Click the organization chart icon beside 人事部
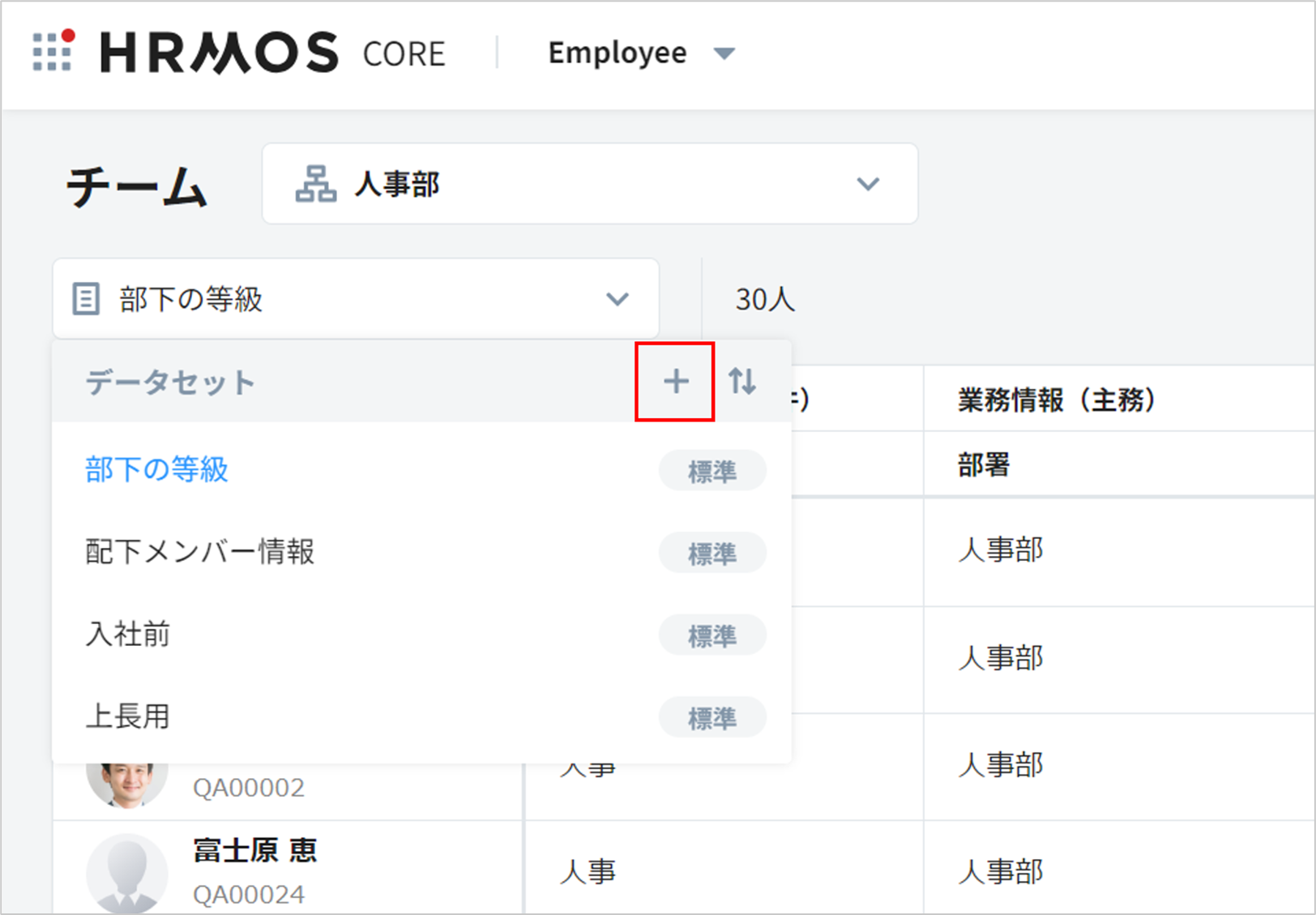 315,184
